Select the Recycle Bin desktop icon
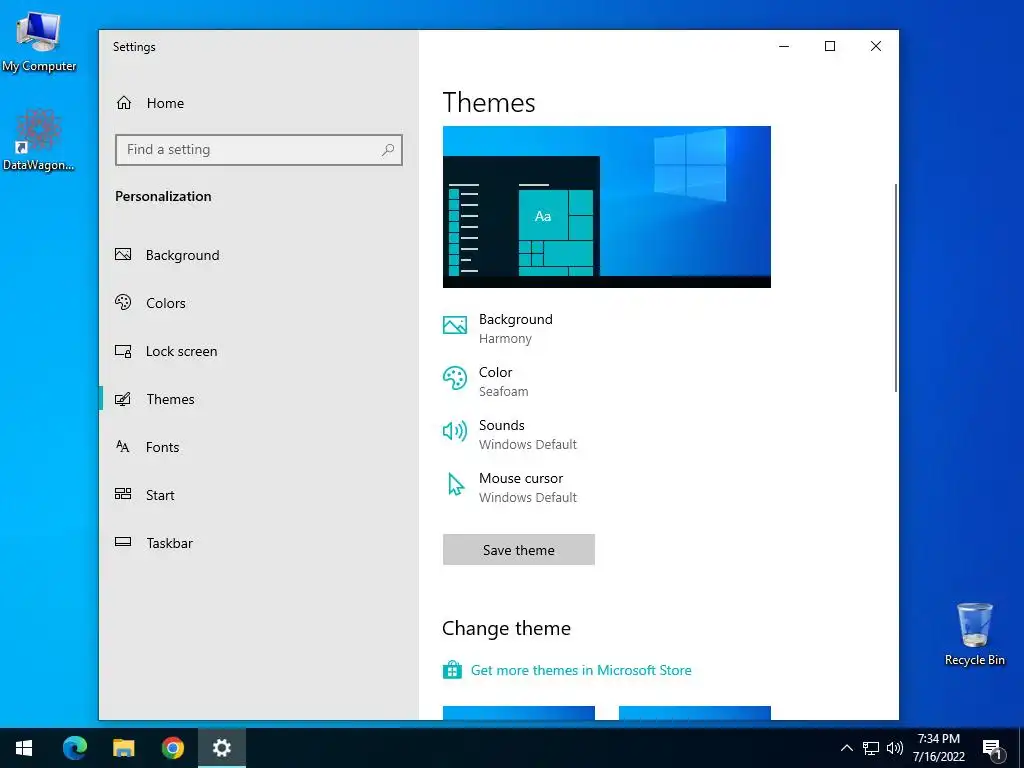Image resolution: width=1024 pixels, height=768 pixels. pos(974,633)
